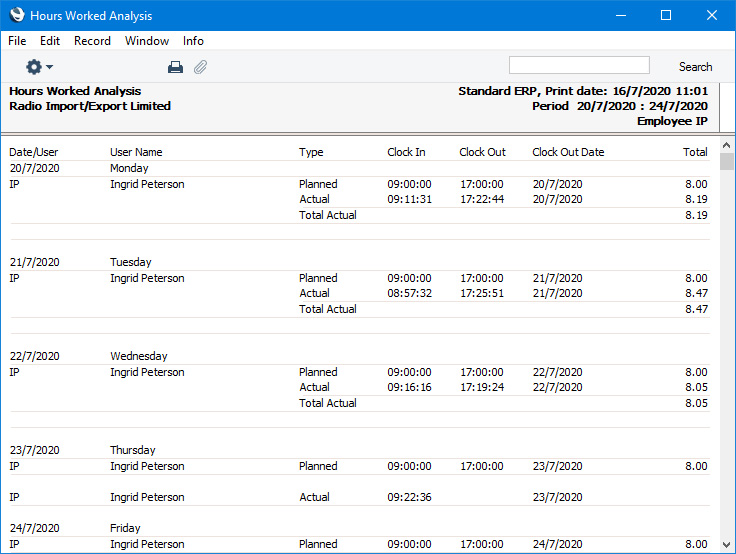Close the Hours Worked Analysis window
This screenshot has height=554, width=736.
[712, 15]
